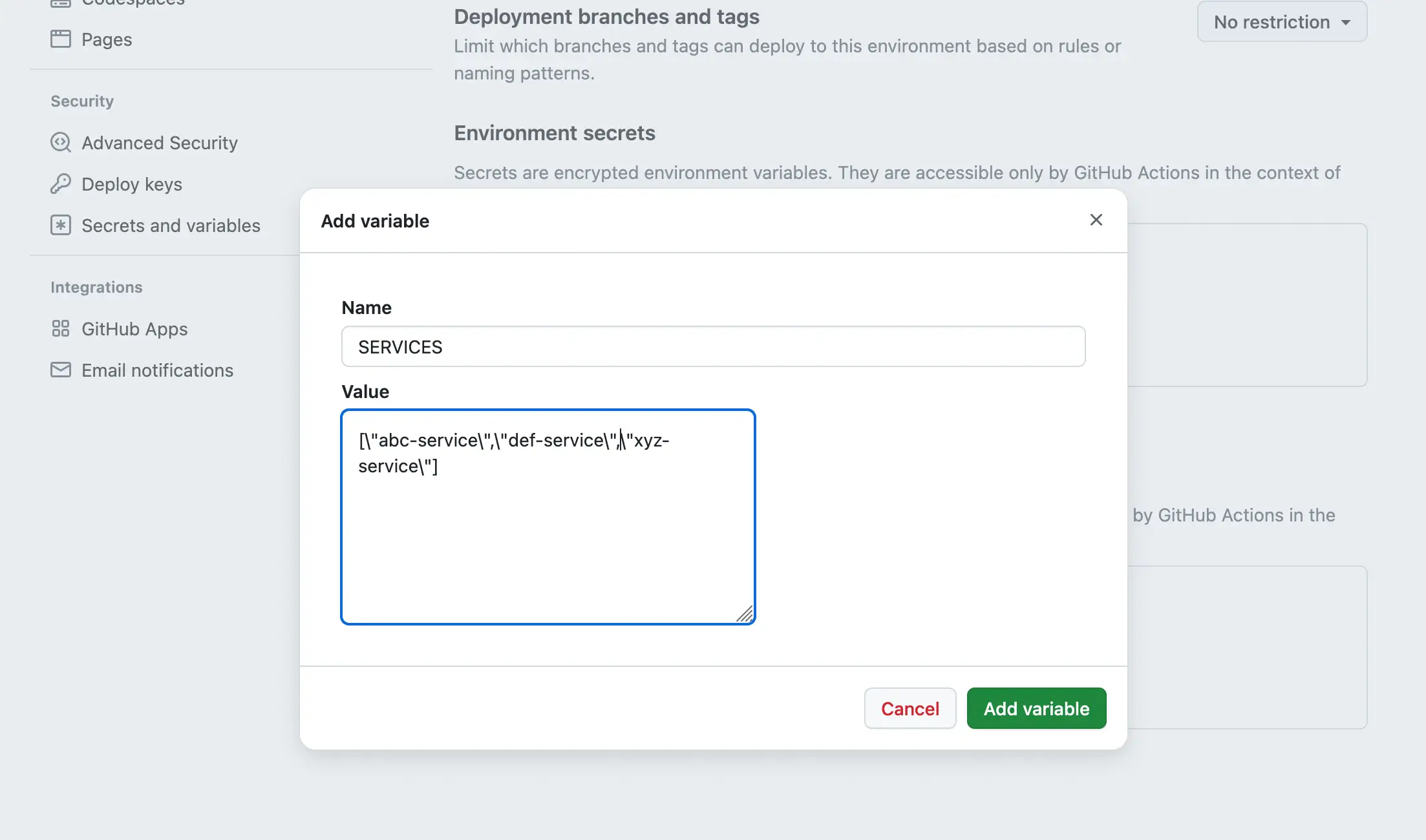
Task: Click the GitHub Apps grid icon
Action: [x=61, y=328]
